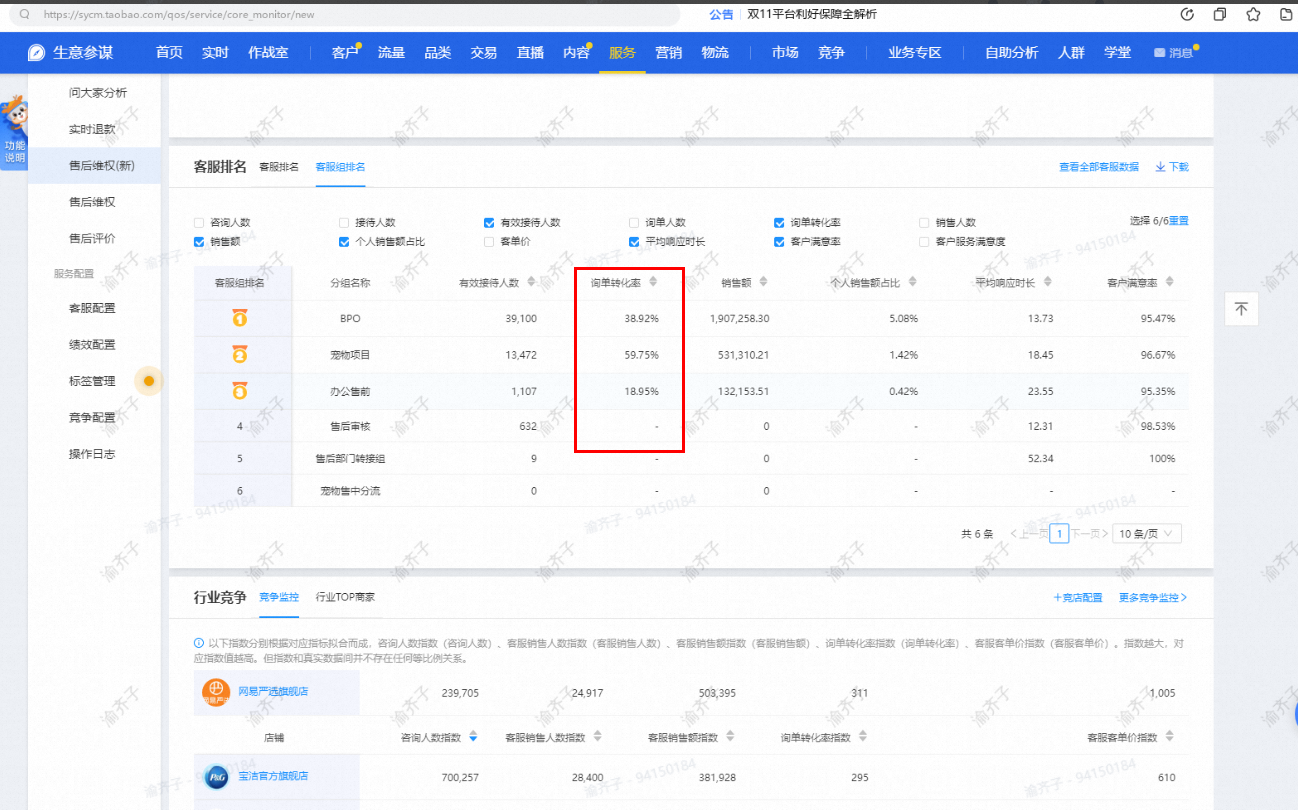Sort by 平均响应时长 column arrows
This screenshot has width=1298, height=810.
point(1048,283)
